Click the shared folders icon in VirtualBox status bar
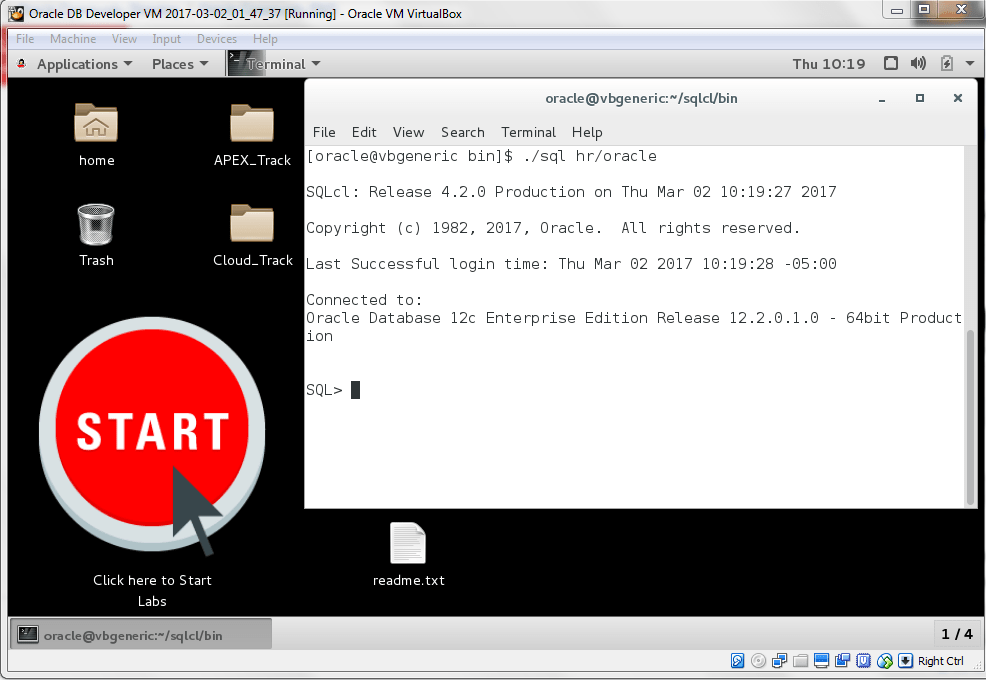 point(800,660)
